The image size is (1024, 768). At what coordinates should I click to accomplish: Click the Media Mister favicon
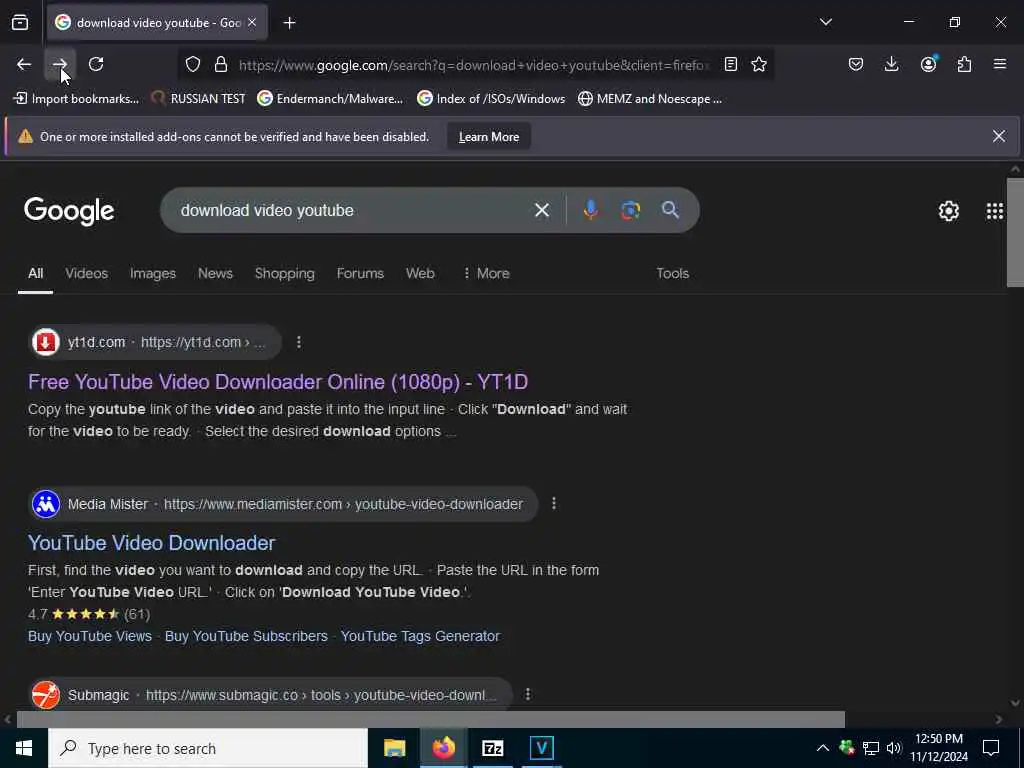[x=46, y=504]
